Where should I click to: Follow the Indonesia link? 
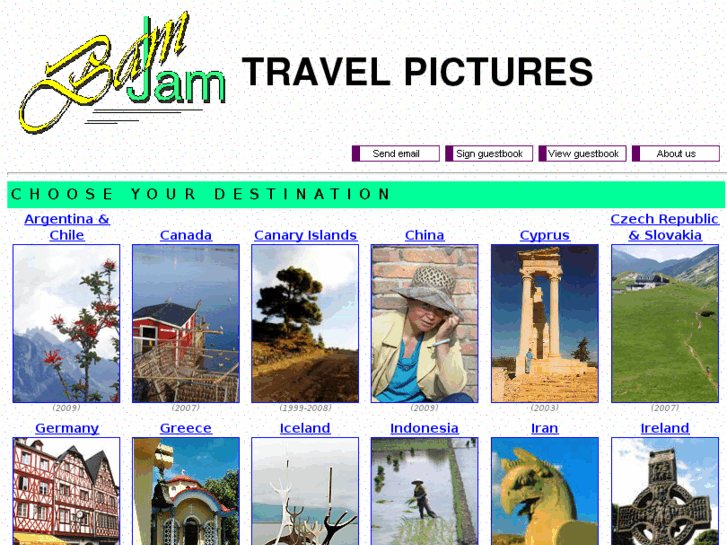tap(424, 428)
